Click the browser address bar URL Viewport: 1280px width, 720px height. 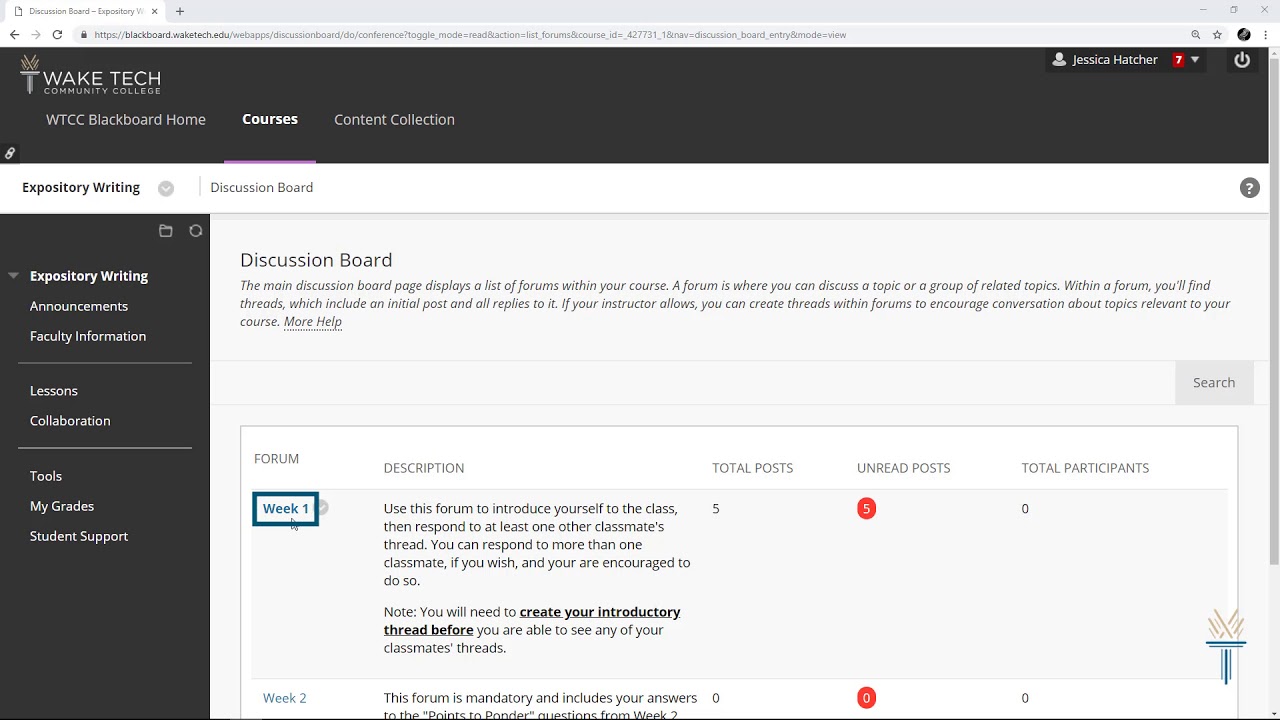coord(470,34)
